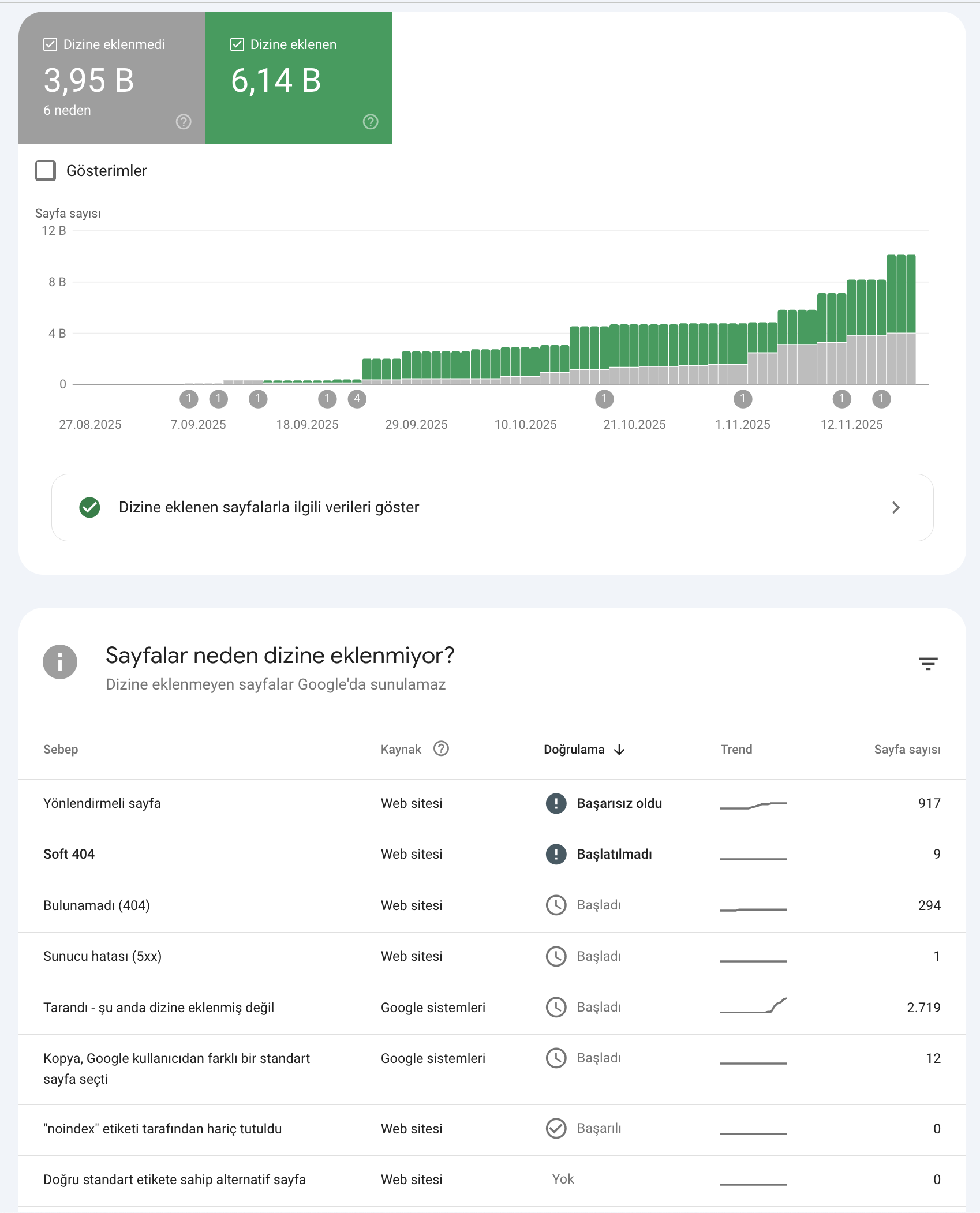Sort by Sebep column header

click(x=61, y=750)
